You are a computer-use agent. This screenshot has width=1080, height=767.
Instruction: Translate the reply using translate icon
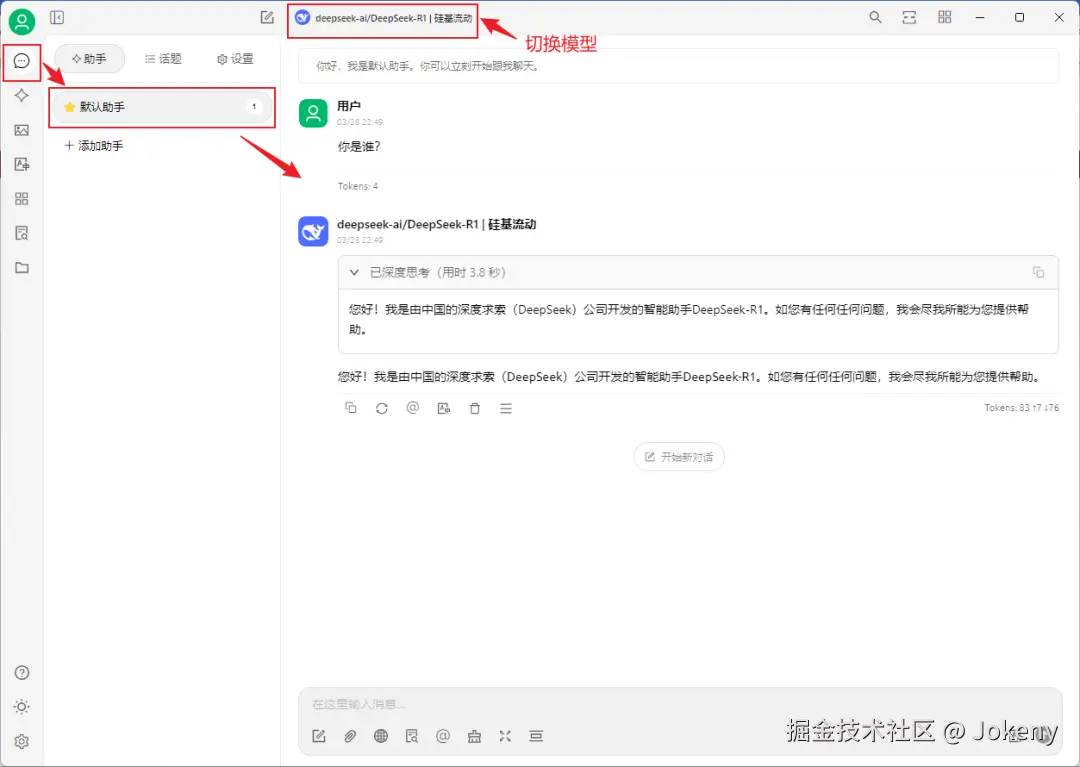pos(444,408)
